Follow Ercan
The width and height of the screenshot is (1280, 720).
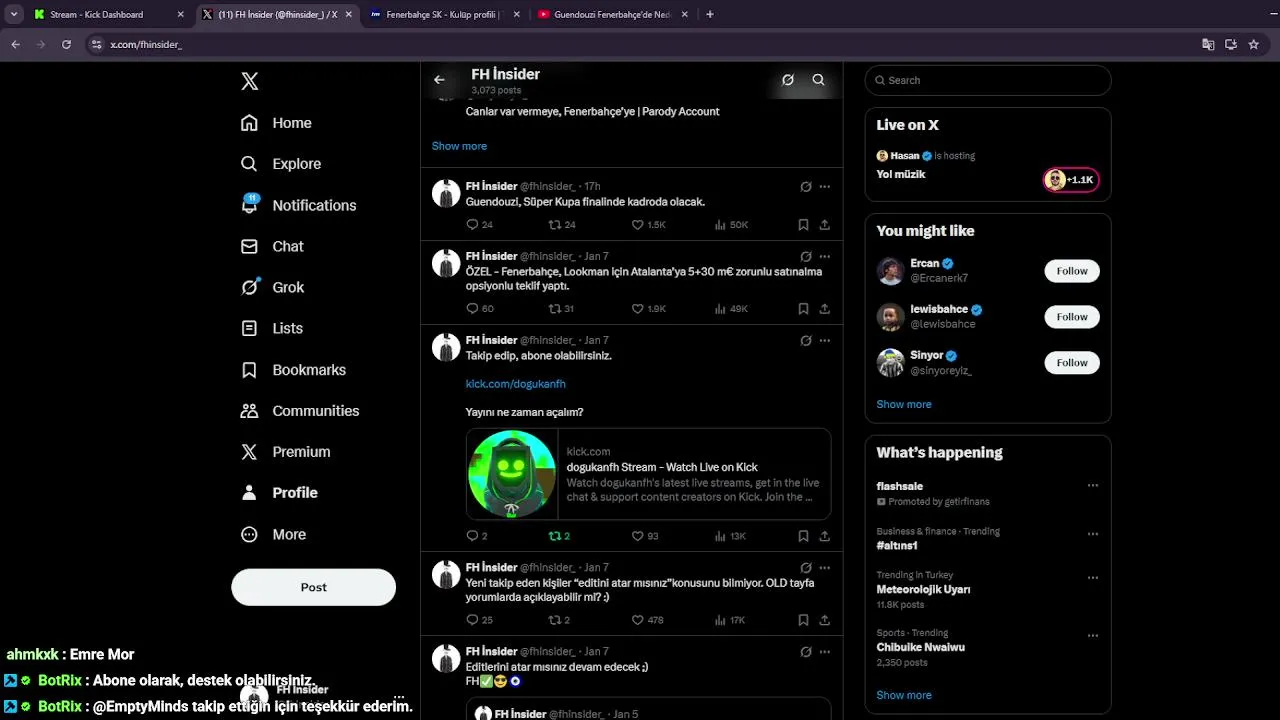1072,271
